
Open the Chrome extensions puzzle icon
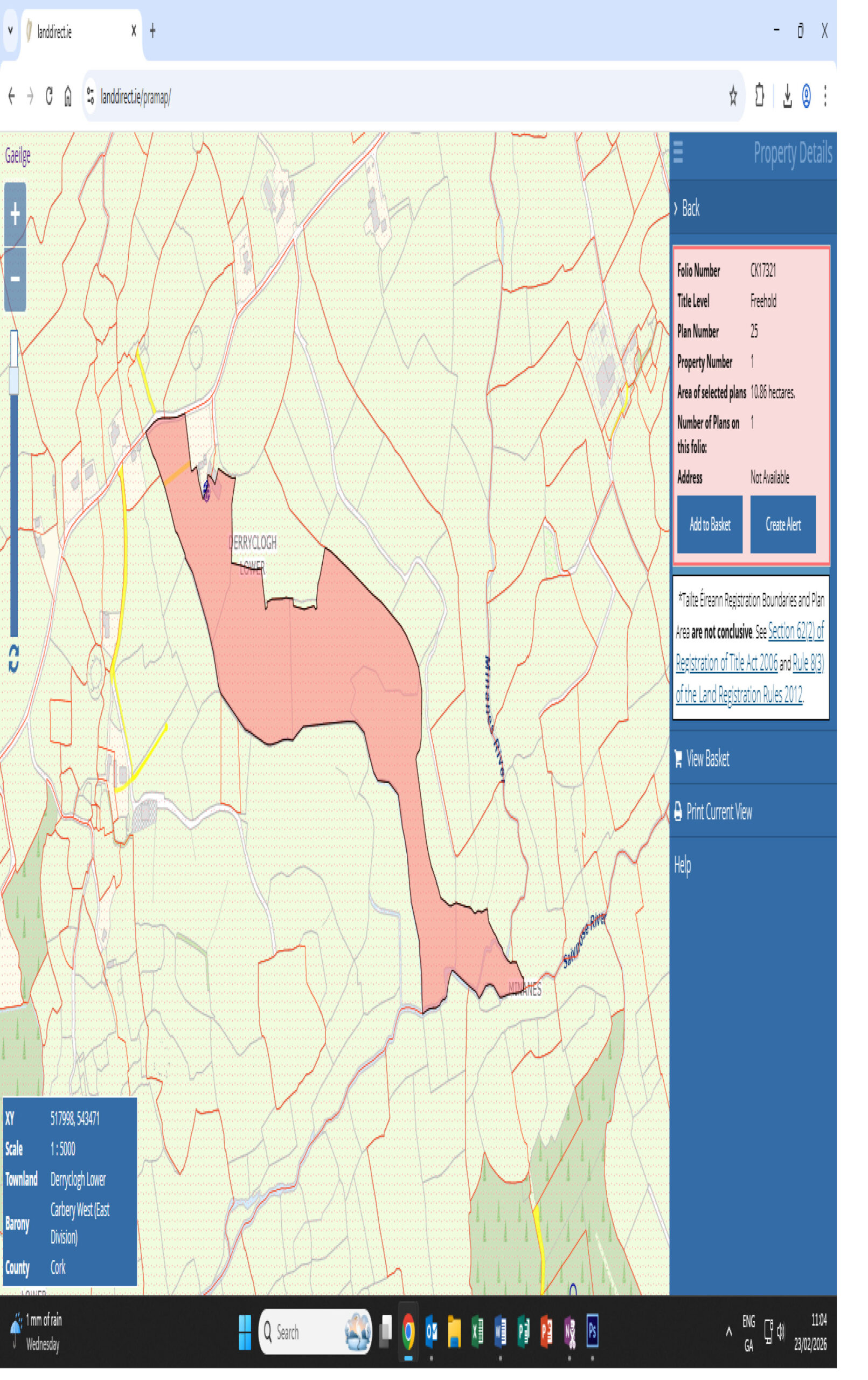pos(759,96)
